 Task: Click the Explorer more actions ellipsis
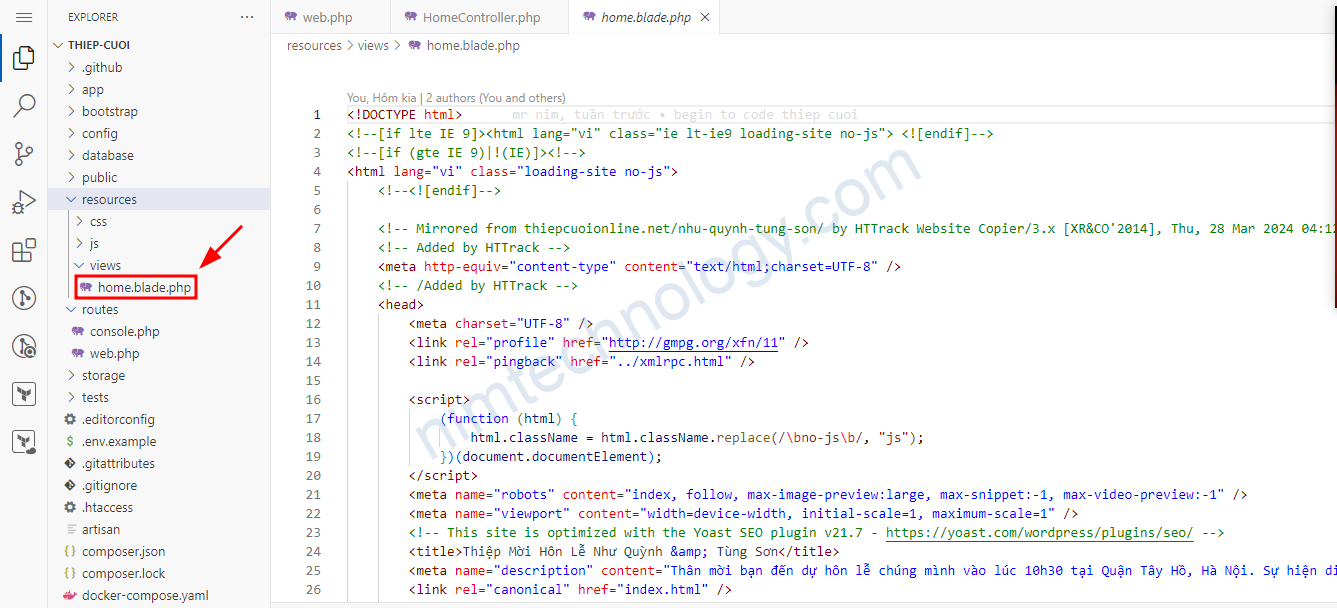click(247, 17)
